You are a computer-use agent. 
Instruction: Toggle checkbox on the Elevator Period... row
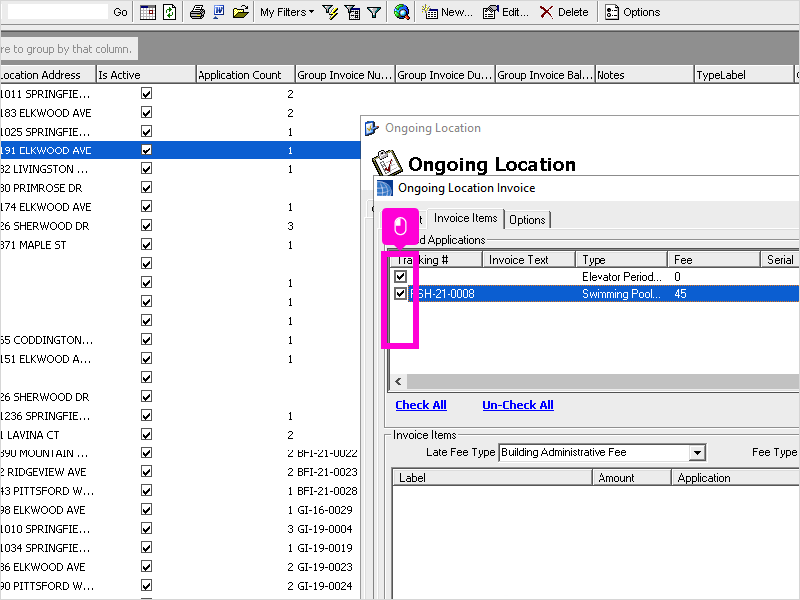401,277
